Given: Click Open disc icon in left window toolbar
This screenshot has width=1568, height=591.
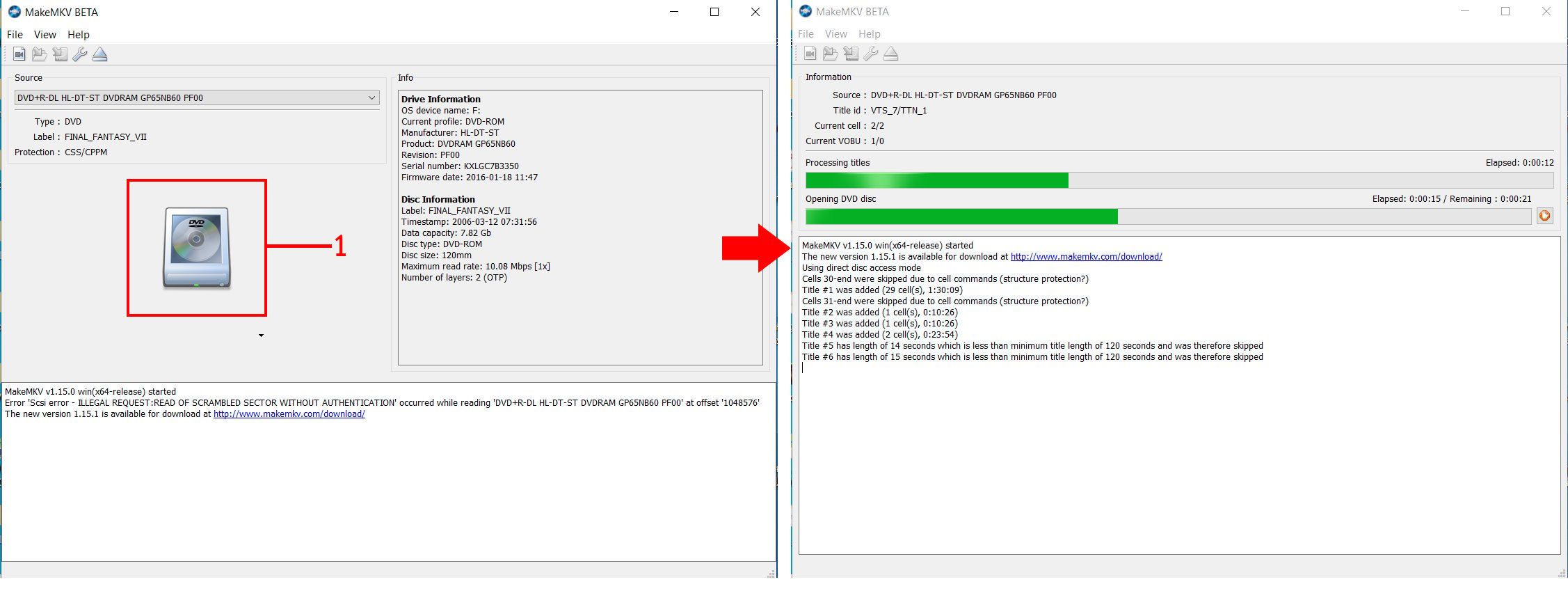Looking at the screenshot, I should (40, 54).
